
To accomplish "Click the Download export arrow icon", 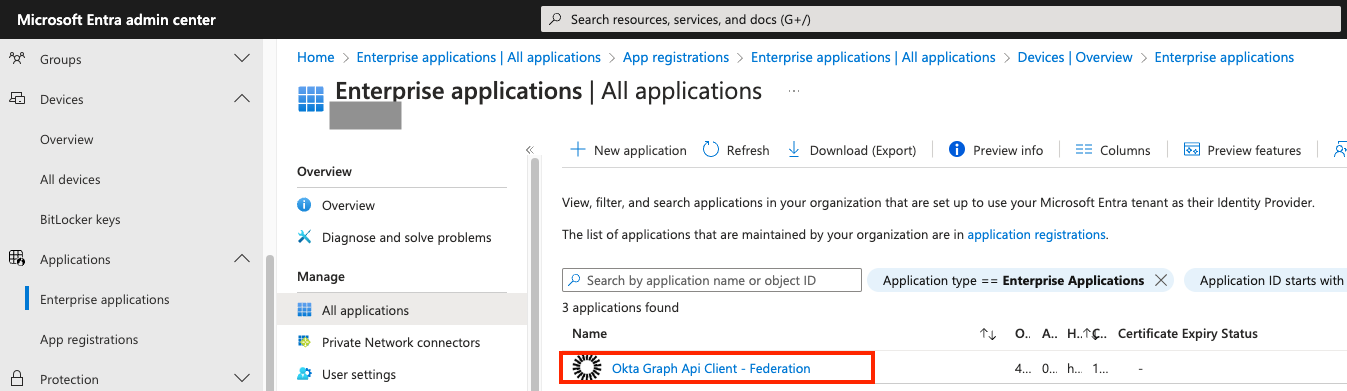I will 794,149.
